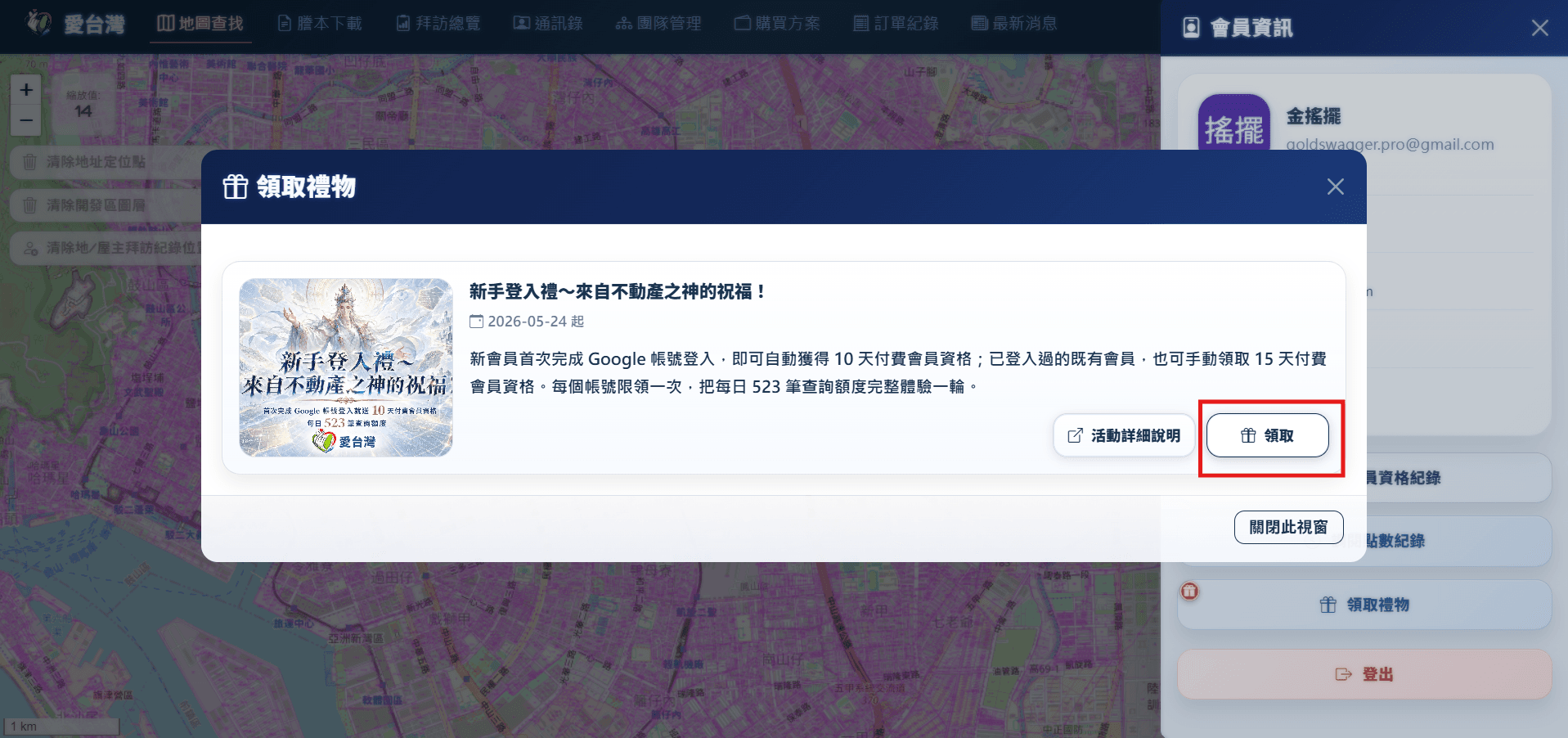
Task: Open 活動詳細說明 activity details link
Action: pyautogui.click(x=1124, y=435)
